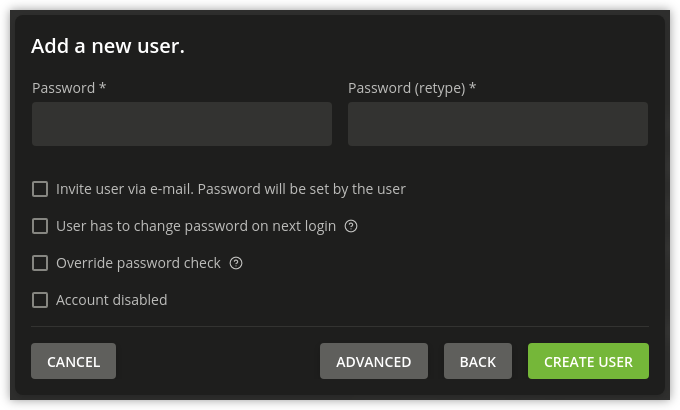Click the asterisk after Password (retype) label

click(473, 86)
